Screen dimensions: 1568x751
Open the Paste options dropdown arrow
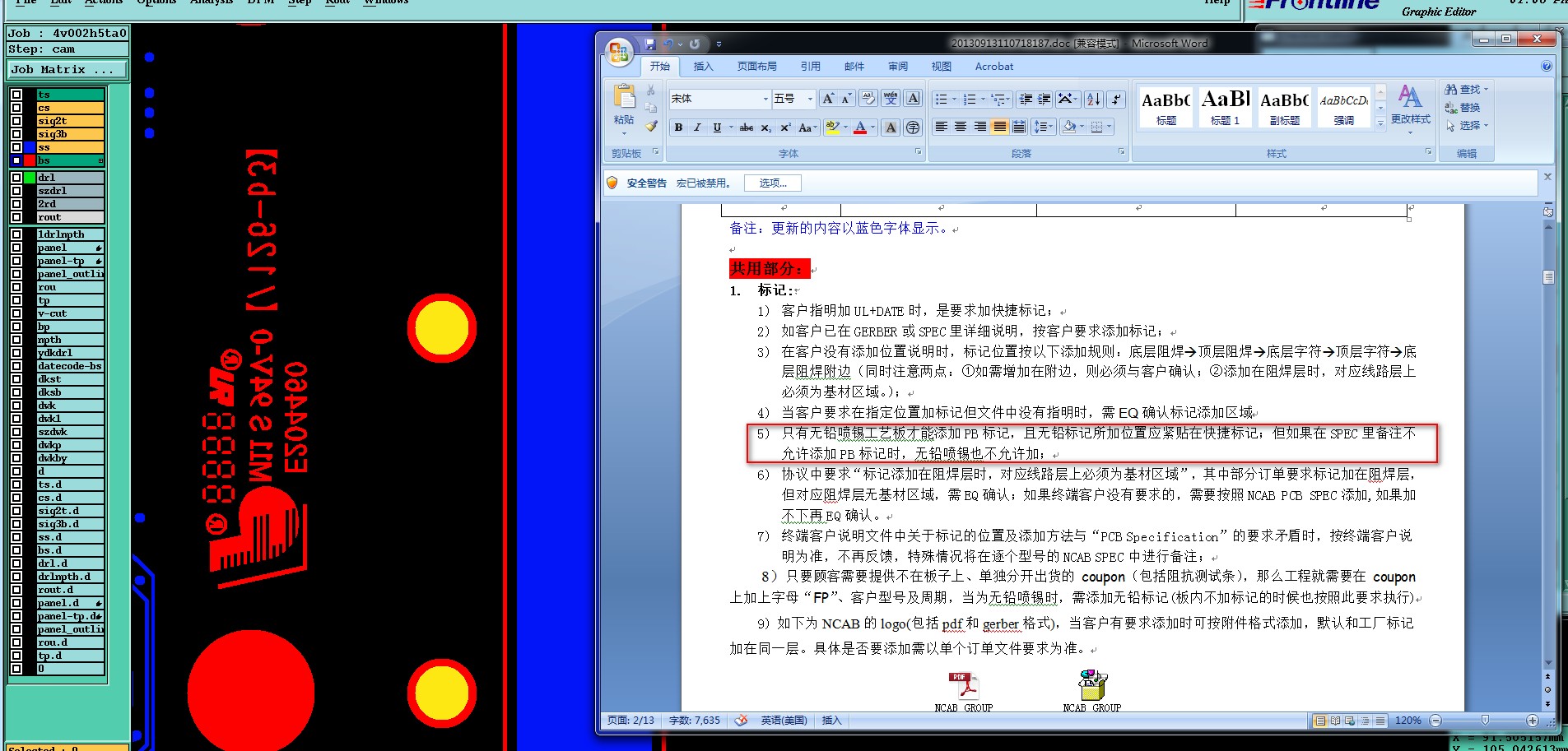coord(624,132)
